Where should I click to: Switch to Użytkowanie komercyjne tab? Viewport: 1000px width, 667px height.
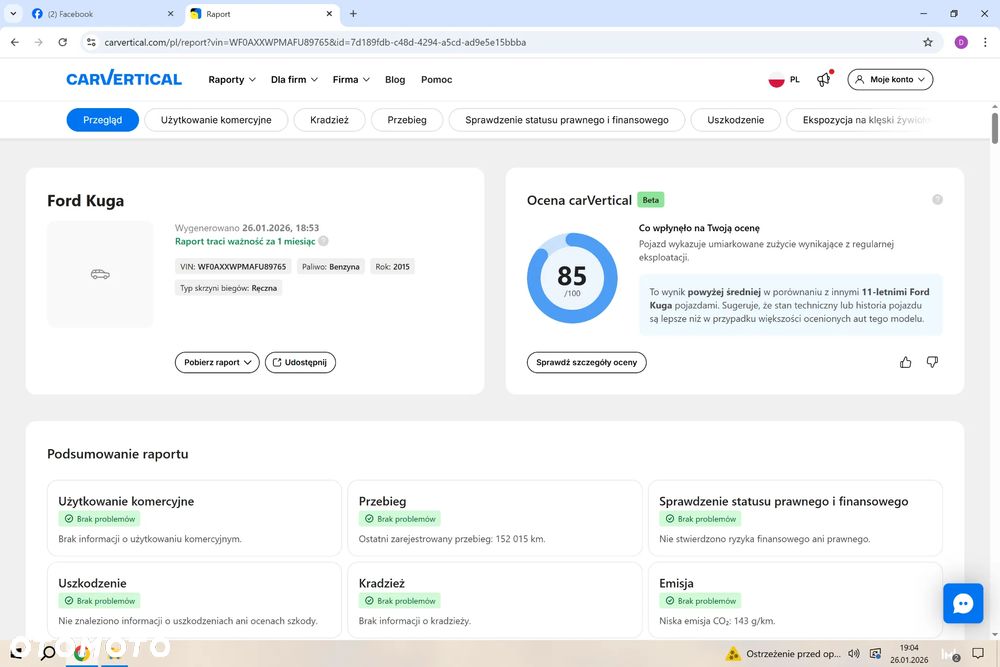pyautogui.click(x=216, y=120)
